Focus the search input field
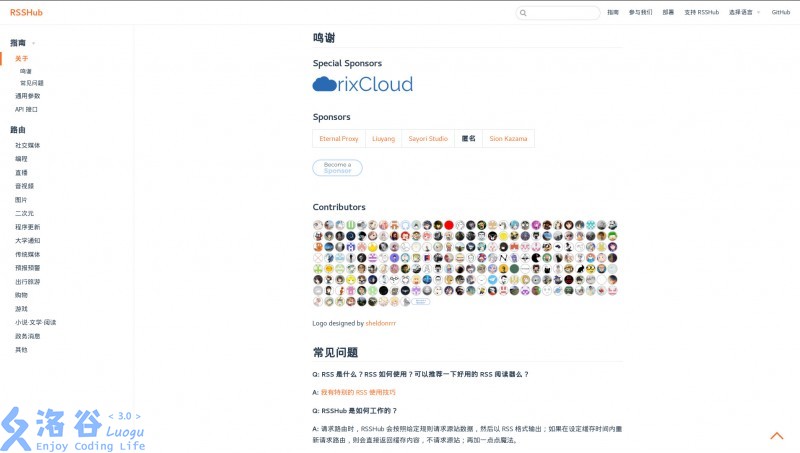The width and height of the screenshot is (800, 453). 562,13
